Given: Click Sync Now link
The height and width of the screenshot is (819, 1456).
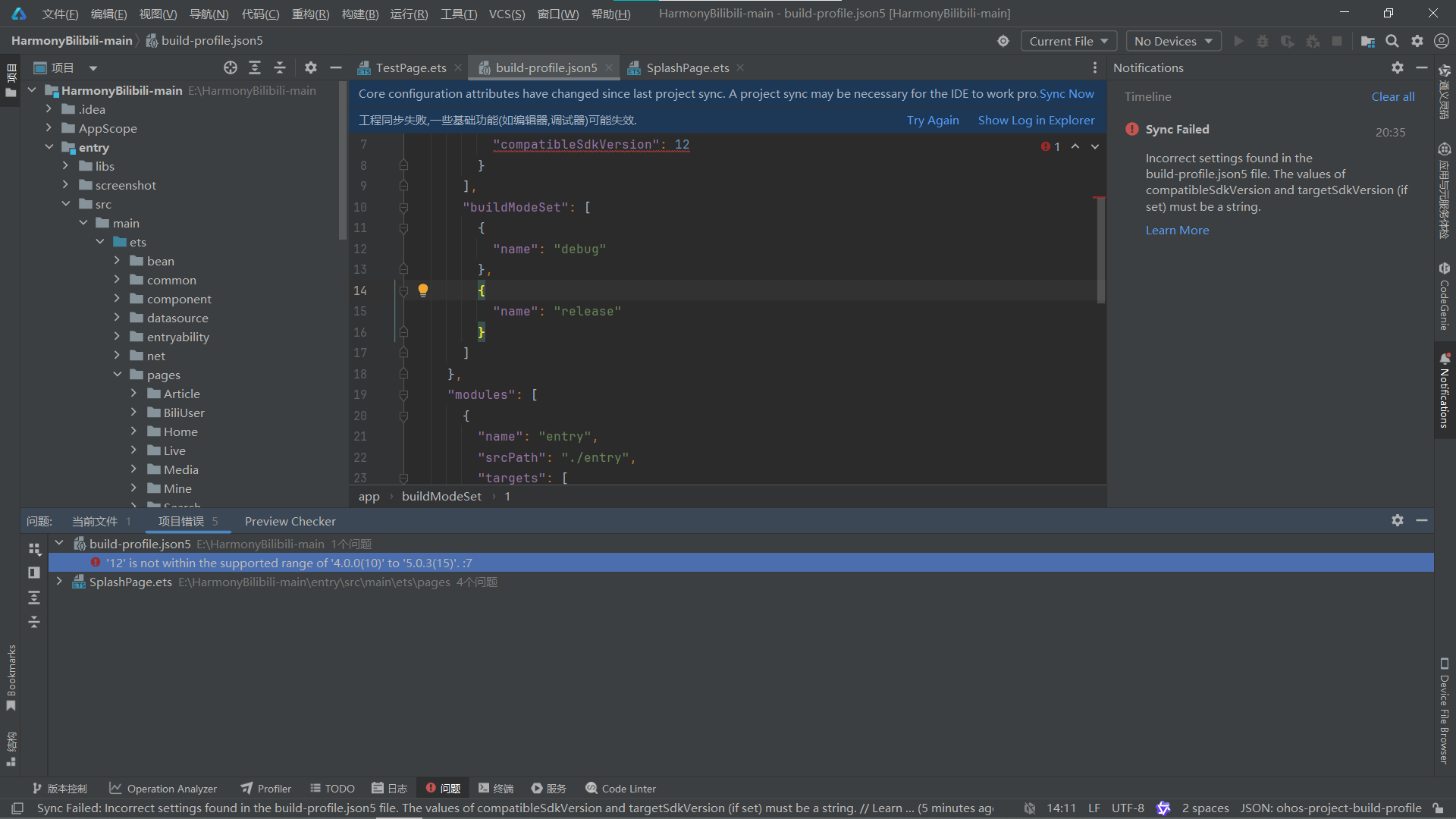Looking at the screenshot, I should click(x=1066, y=93).
